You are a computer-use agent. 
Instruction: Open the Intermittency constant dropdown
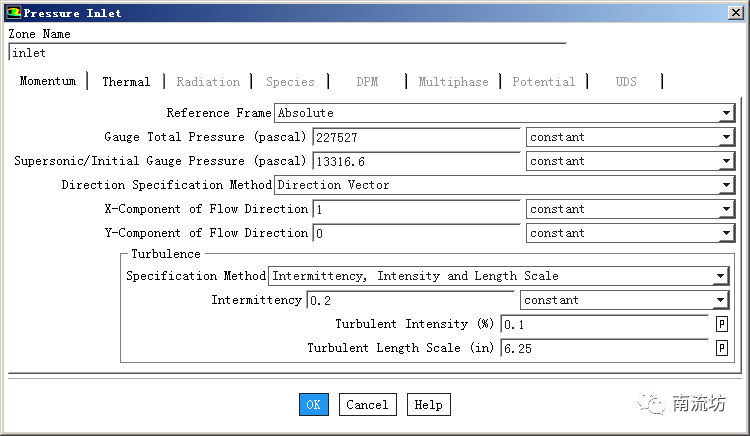(x=720, y=300)
